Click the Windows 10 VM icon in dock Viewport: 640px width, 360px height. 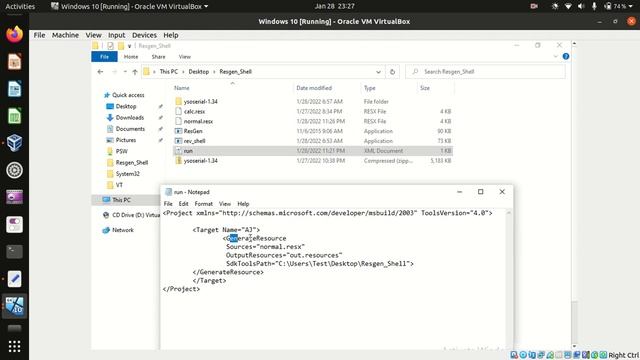coord(14,306)
